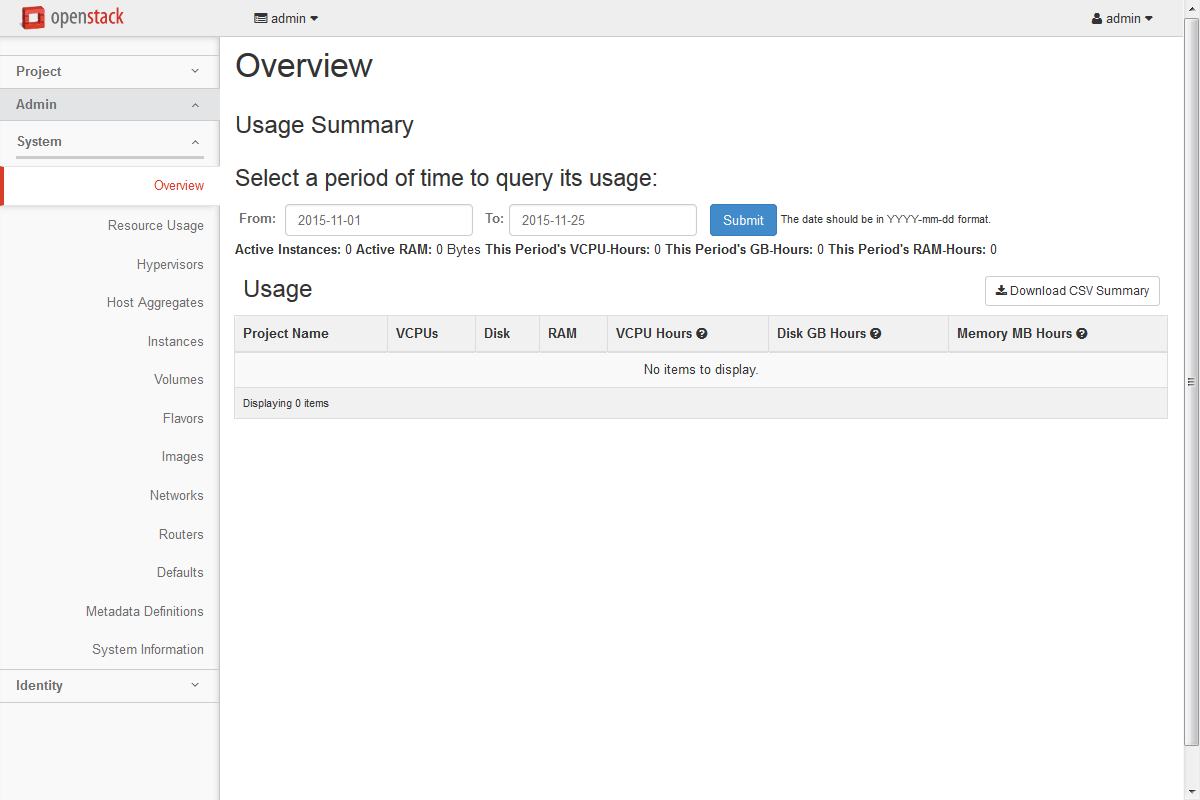Select Metadata Definitions in the sidebar
This screenshot has height=800, width=1200.
[x=145, y=612]
